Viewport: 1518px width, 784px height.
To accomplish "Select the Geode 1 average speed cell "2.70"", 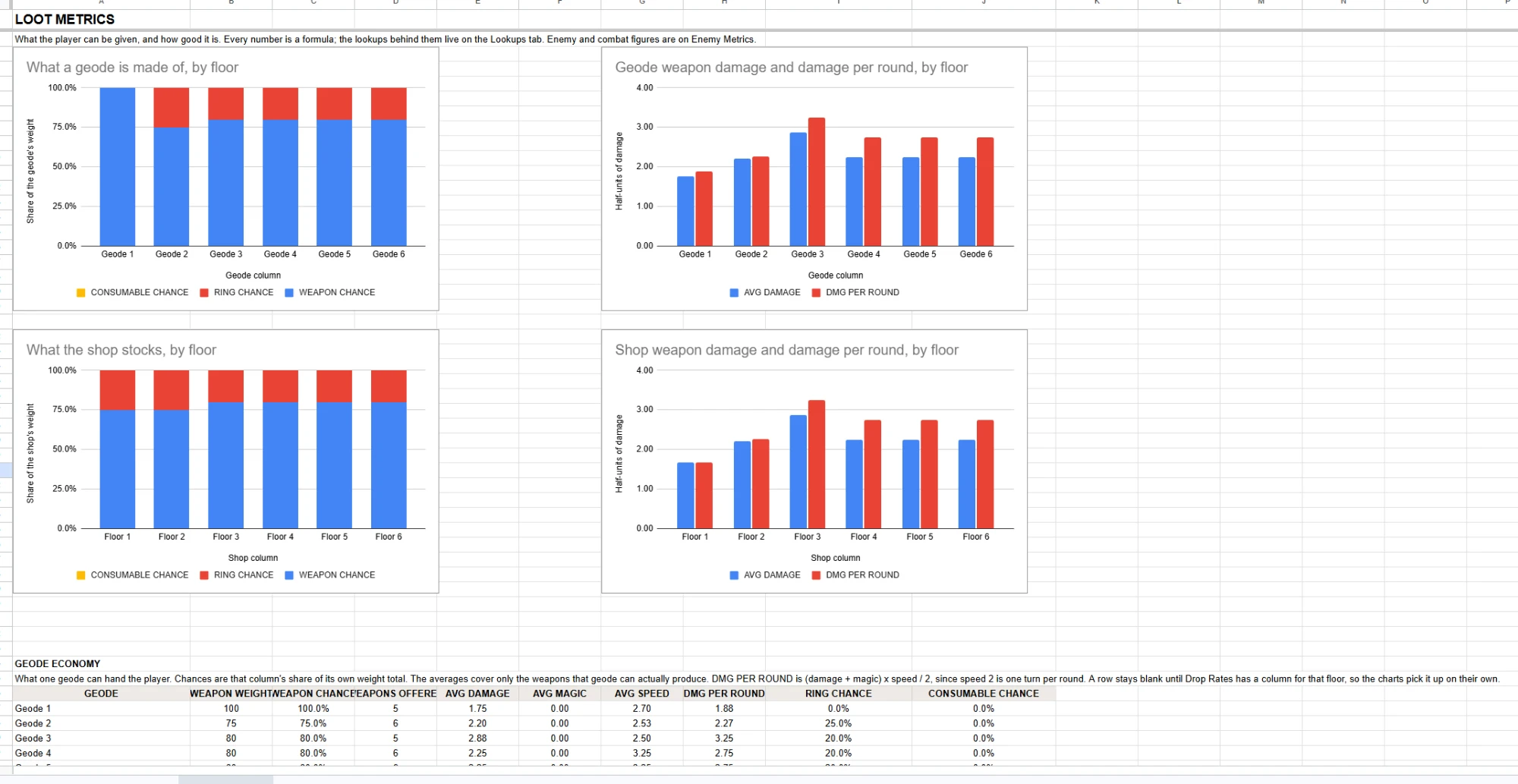I will tap(642, 709).
